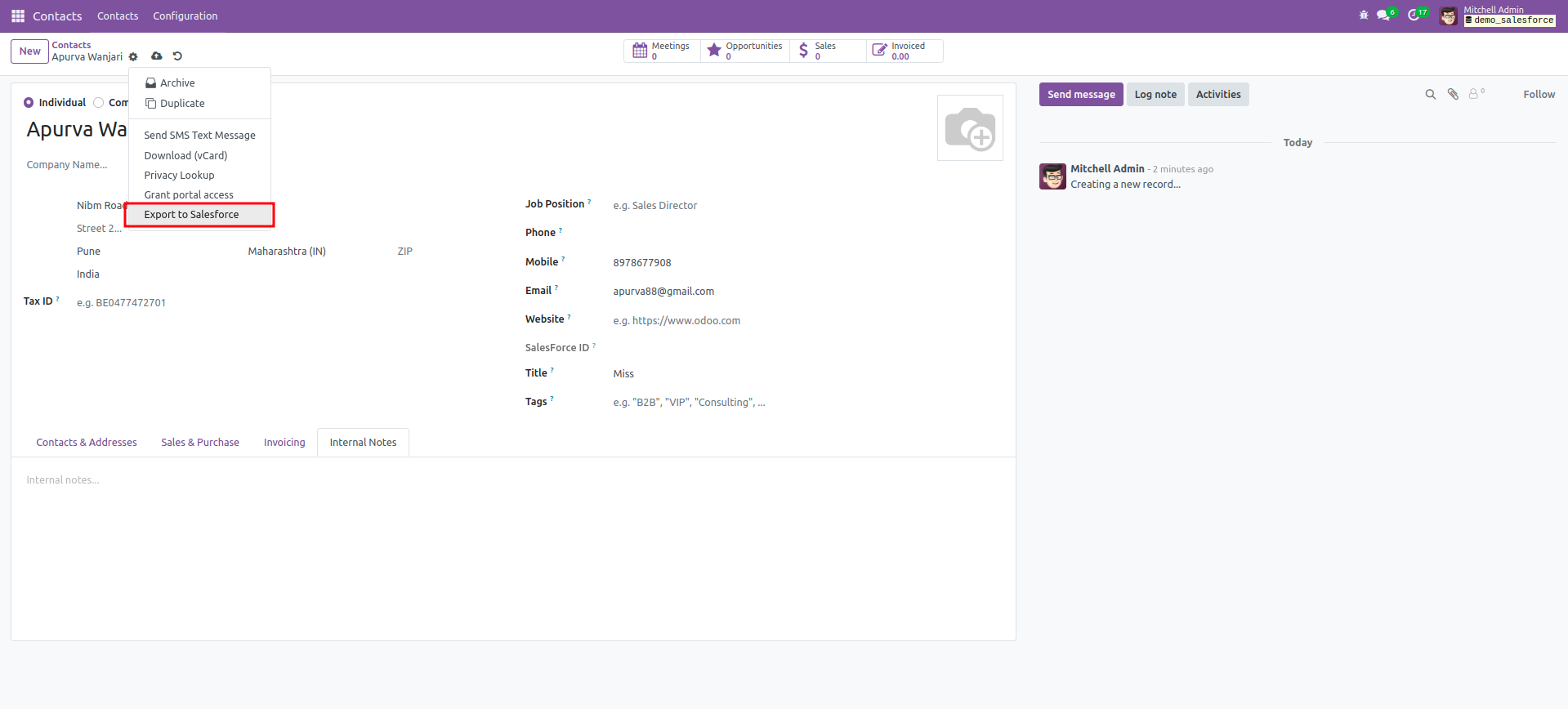Image resolution: width=1568 pixels, height=709 pixels.
Task: Search messages using chatter magnifier icon
Action: click(1431, 95)
